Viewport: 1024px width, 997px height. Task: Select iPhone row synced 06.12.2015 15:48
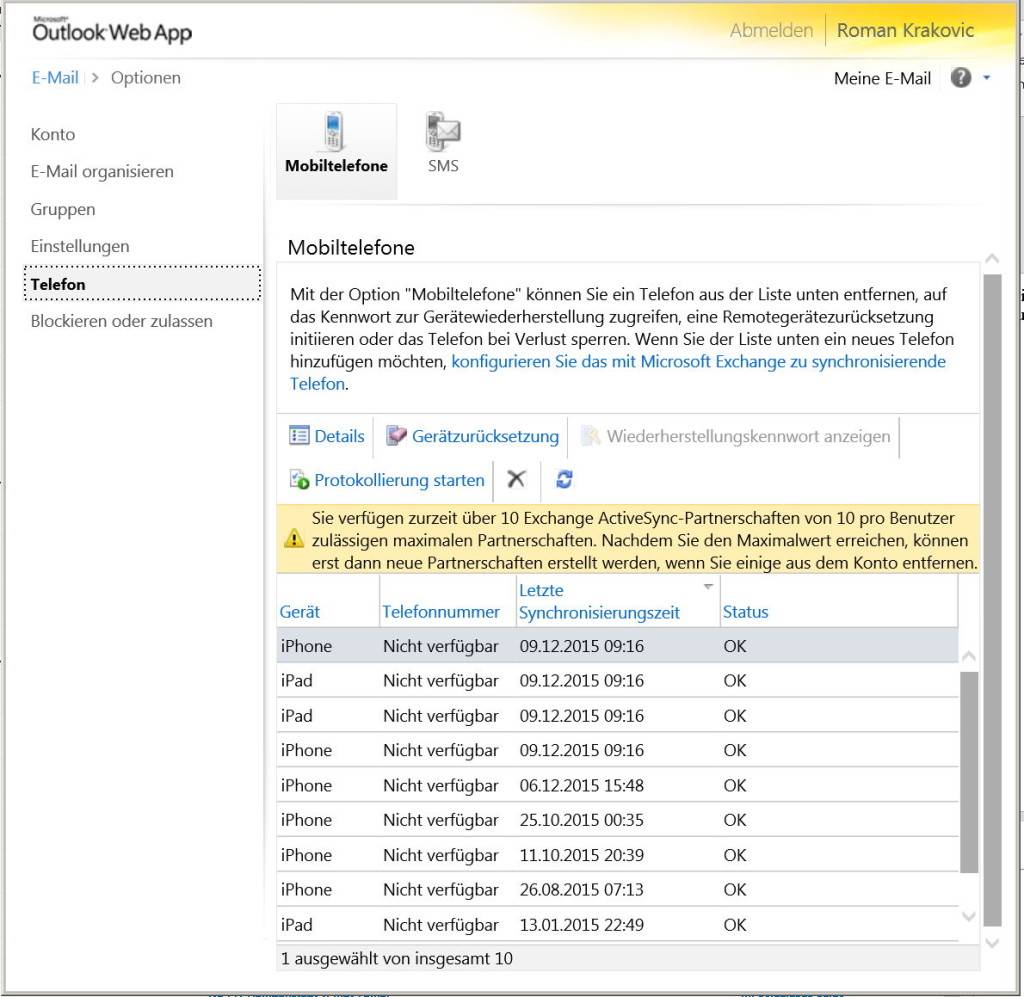point(617,785)
